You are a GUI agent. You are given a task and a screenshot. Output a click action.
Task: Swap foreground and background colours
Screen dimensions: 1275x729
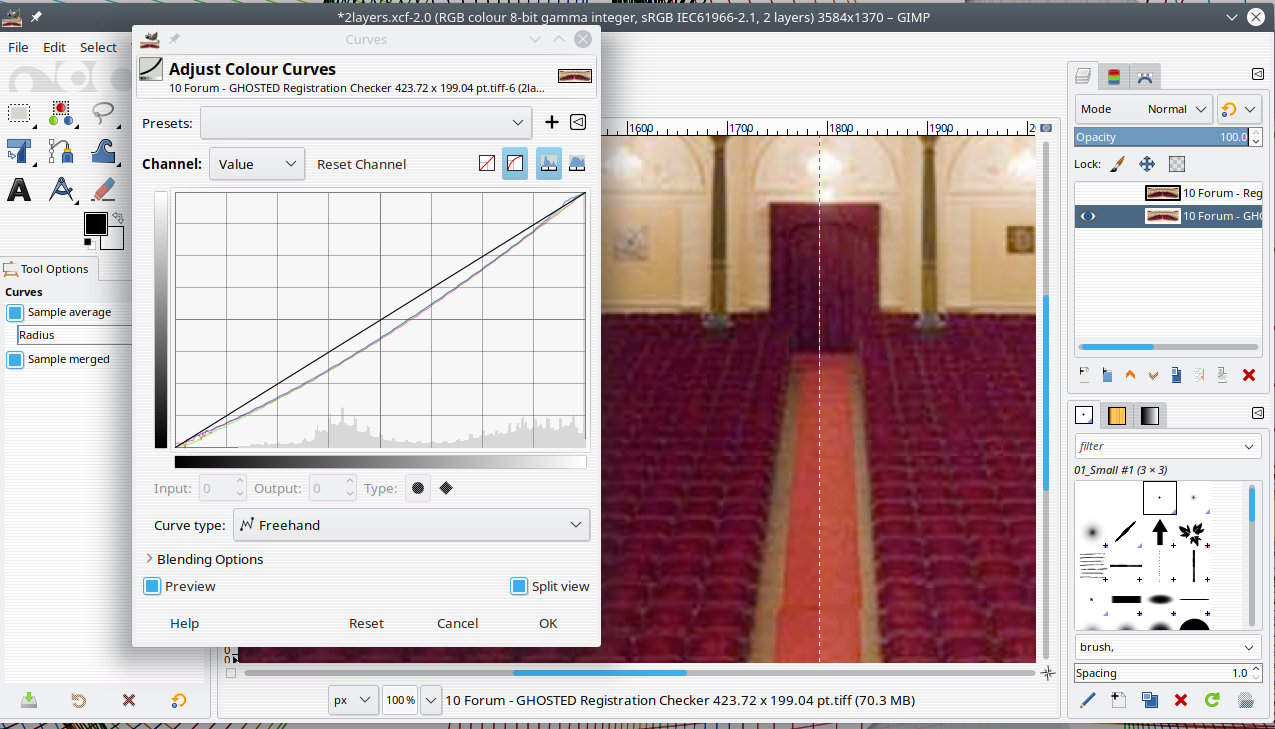click(x=118, y=217)
